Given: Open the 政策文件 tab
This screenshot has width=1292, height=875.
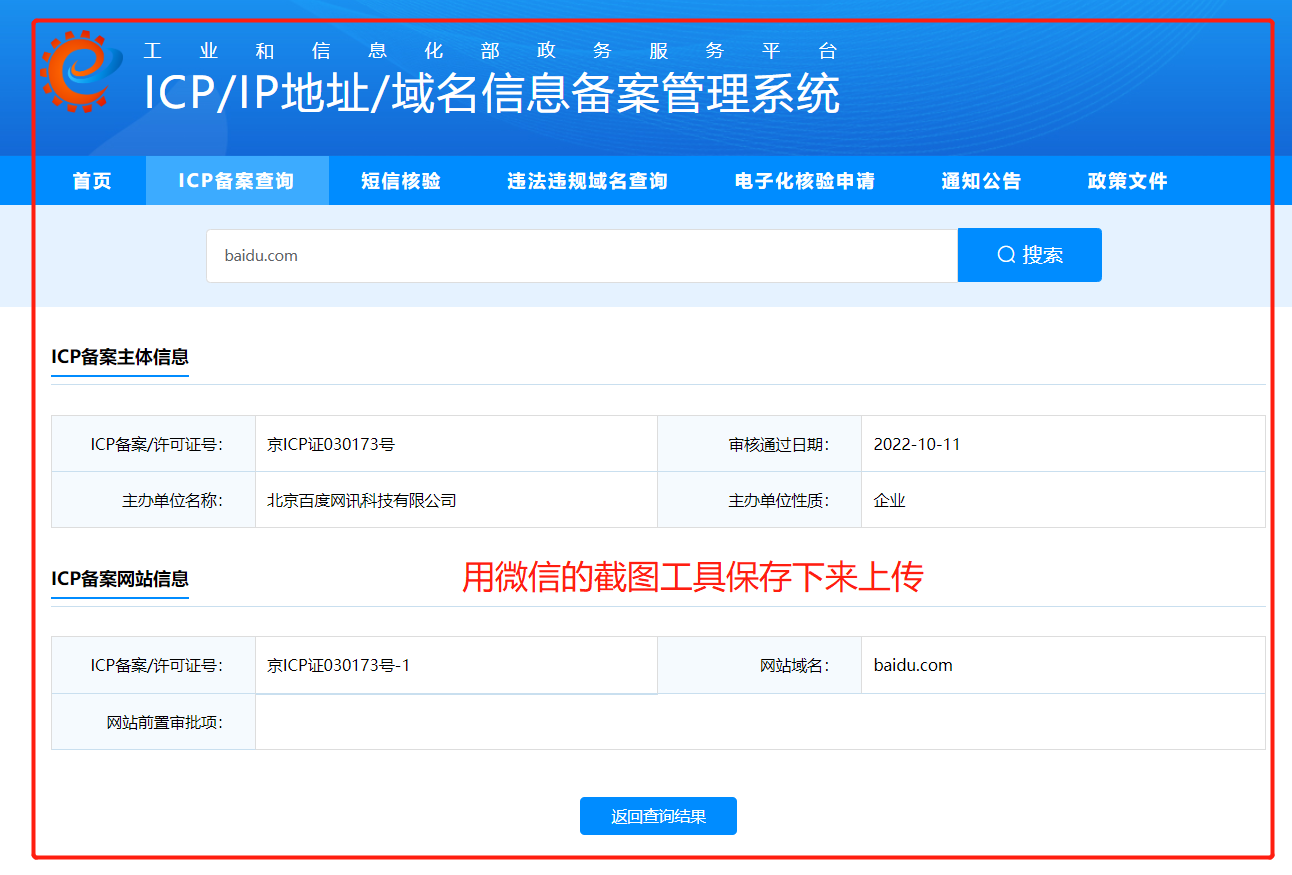Looking at the screenshot, I should click(1128, 181).
